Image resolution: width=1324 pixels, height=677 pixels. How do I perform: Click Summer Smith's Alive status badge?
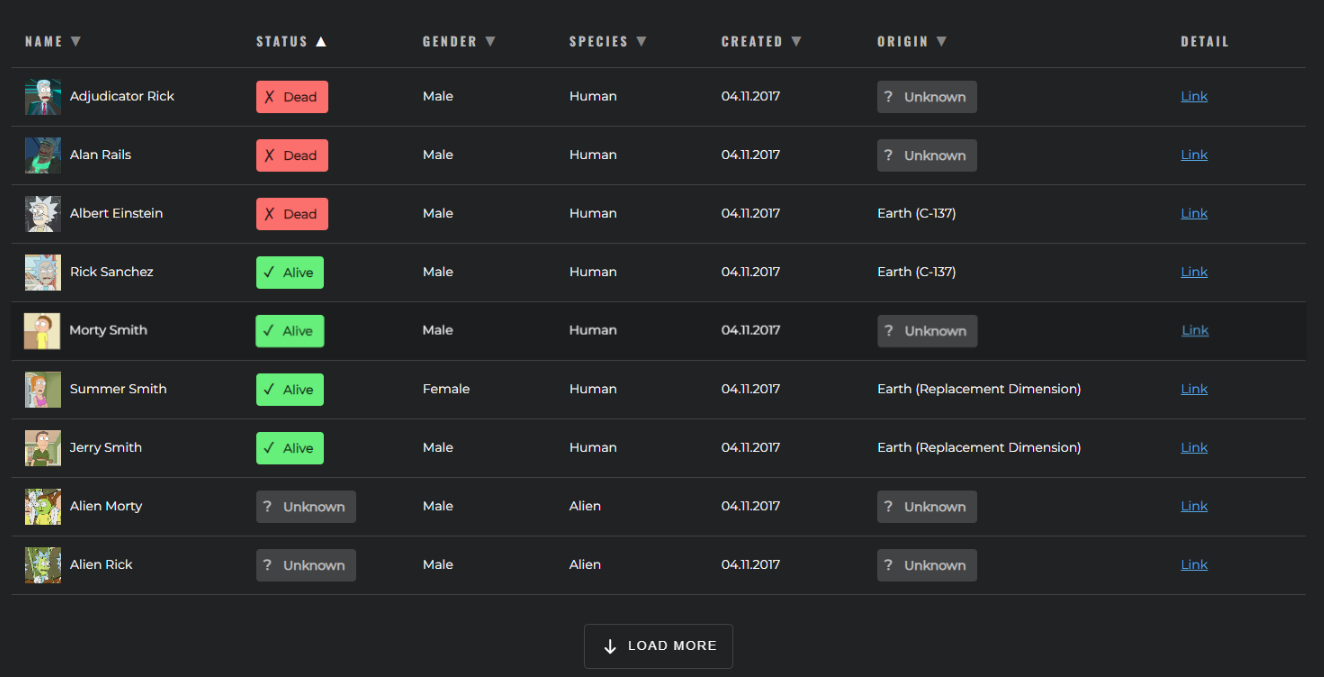[290, 389]
